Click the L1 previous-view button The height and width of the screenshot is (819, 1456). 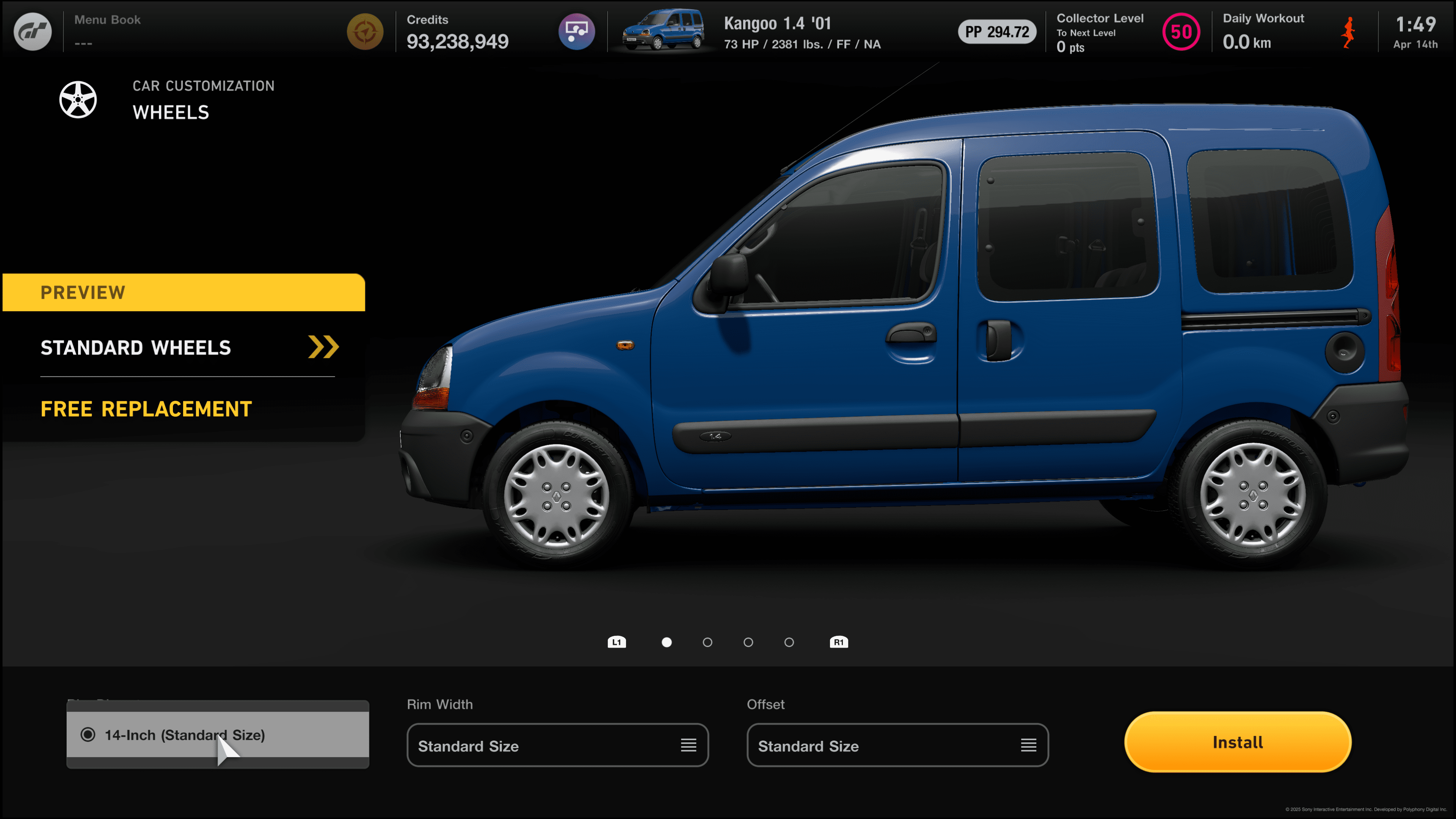click(617, 642)
